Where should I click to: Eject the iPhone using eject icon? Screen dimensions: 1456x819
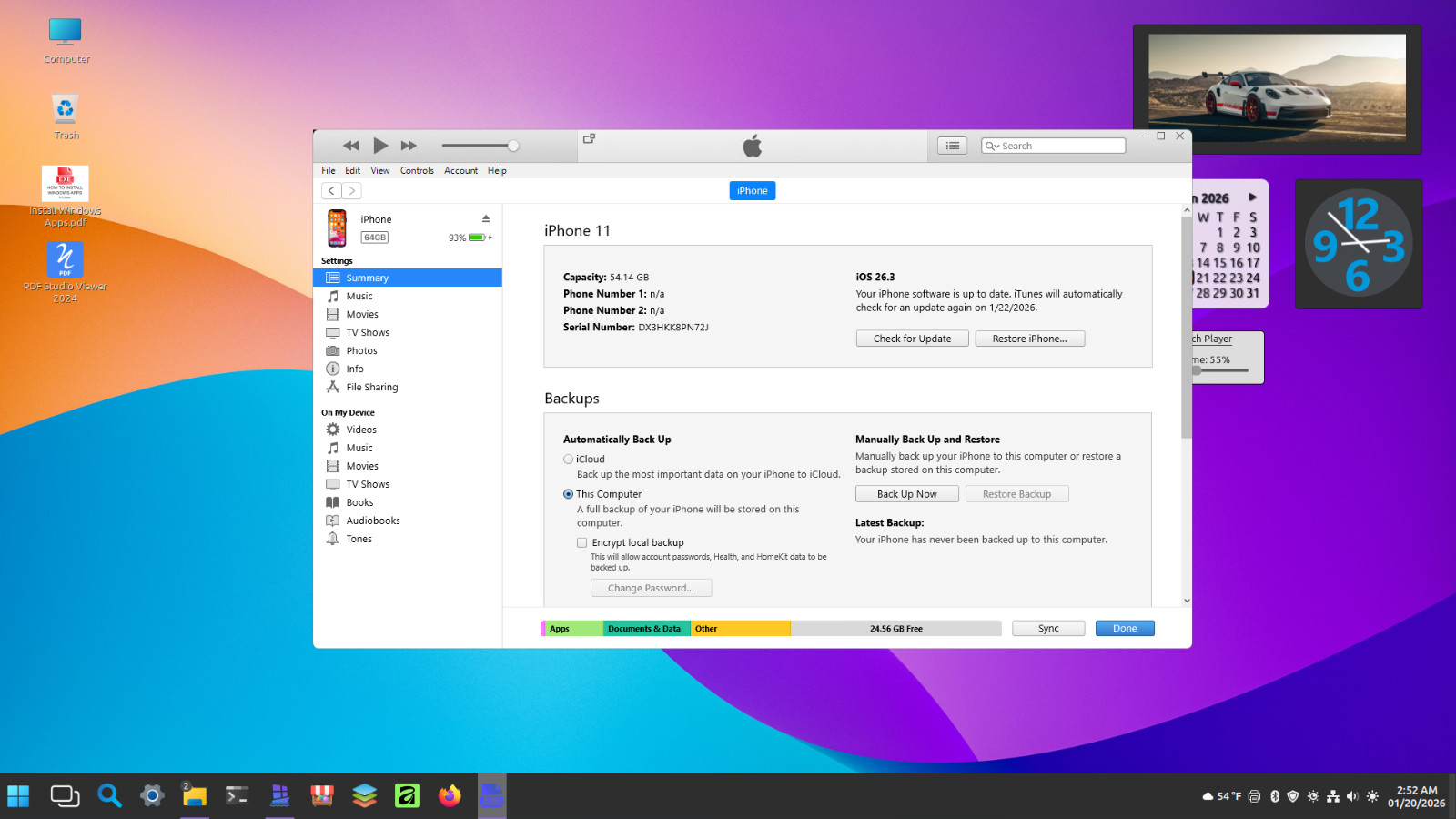coord(486,218)
